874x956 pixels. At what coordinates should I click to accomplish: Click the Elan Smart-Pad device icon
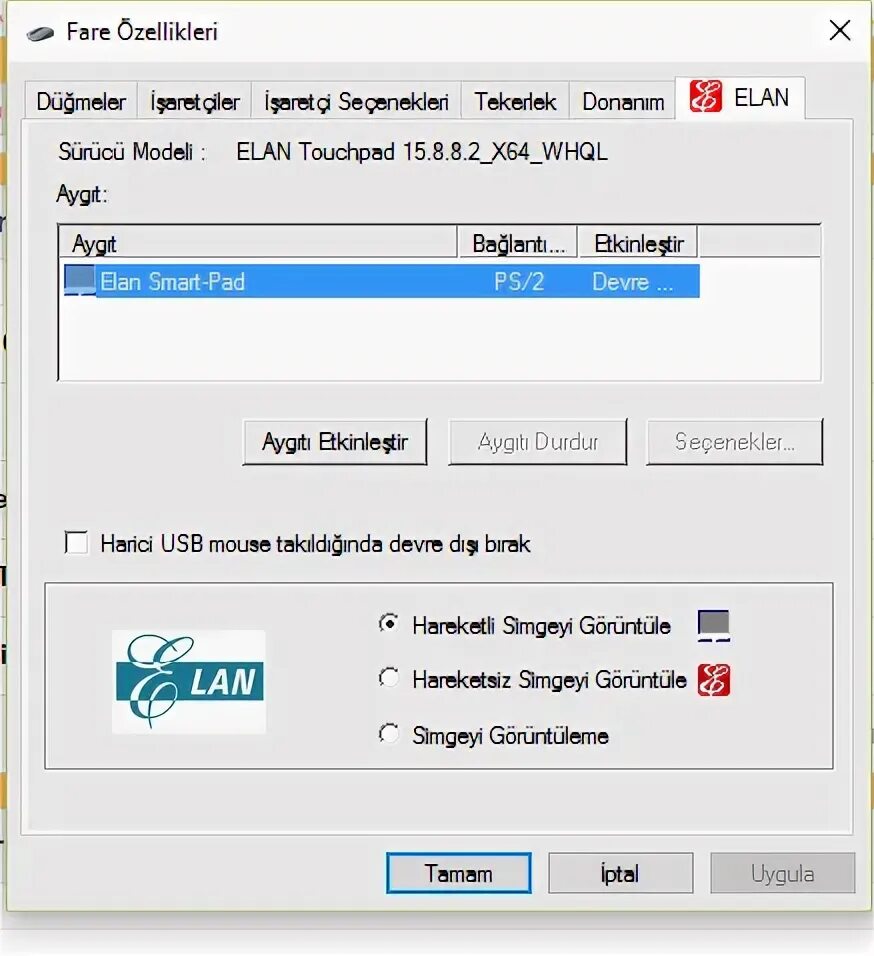[80, 280]
